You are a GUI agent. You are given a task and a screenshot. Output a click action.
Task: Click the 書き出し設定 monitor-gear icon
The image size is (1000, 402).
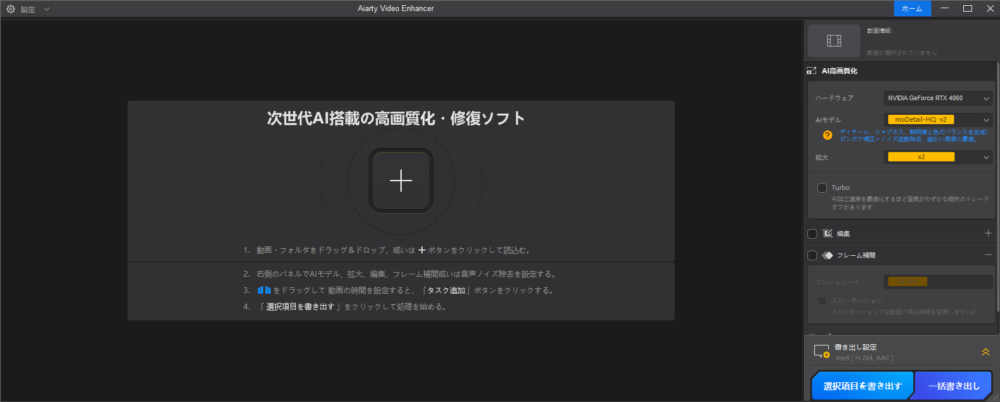pyautogui.click(x=821, y=352)
